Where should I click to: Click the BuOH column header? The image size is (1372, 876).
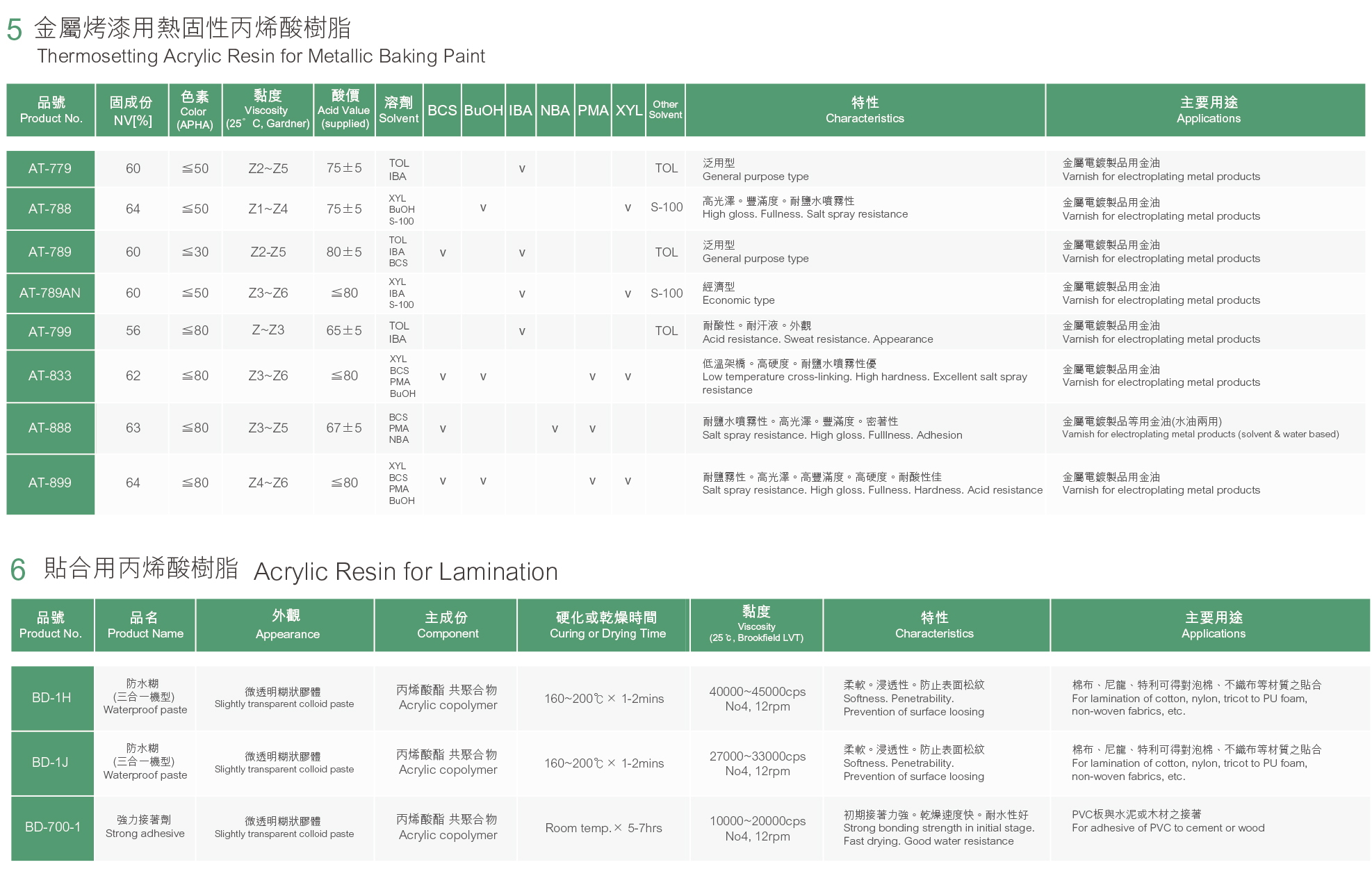[x=483, y=110]
